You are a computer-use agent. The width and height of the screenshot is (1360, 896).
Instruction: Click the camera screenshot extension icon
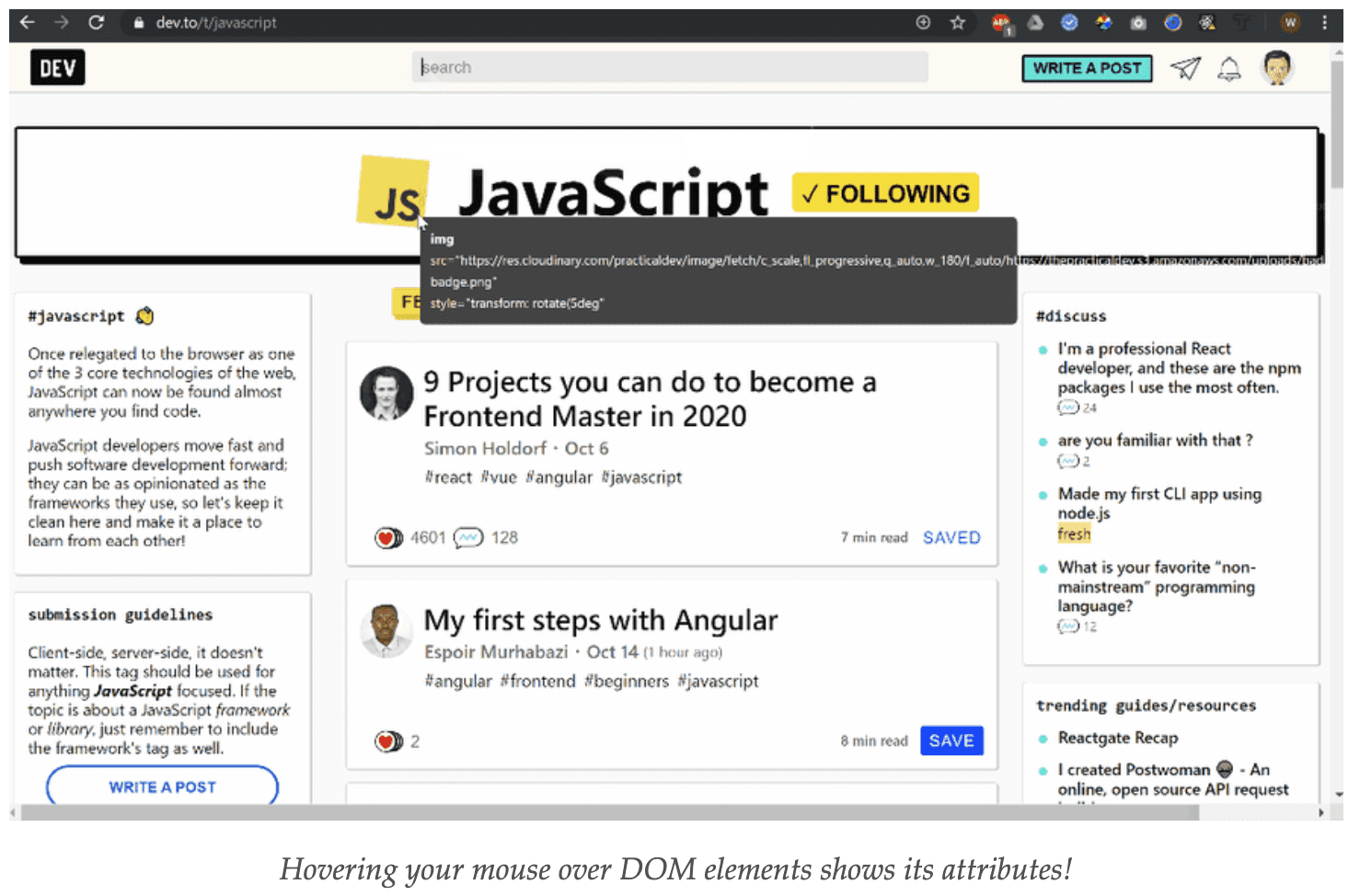click(1137, 23)
